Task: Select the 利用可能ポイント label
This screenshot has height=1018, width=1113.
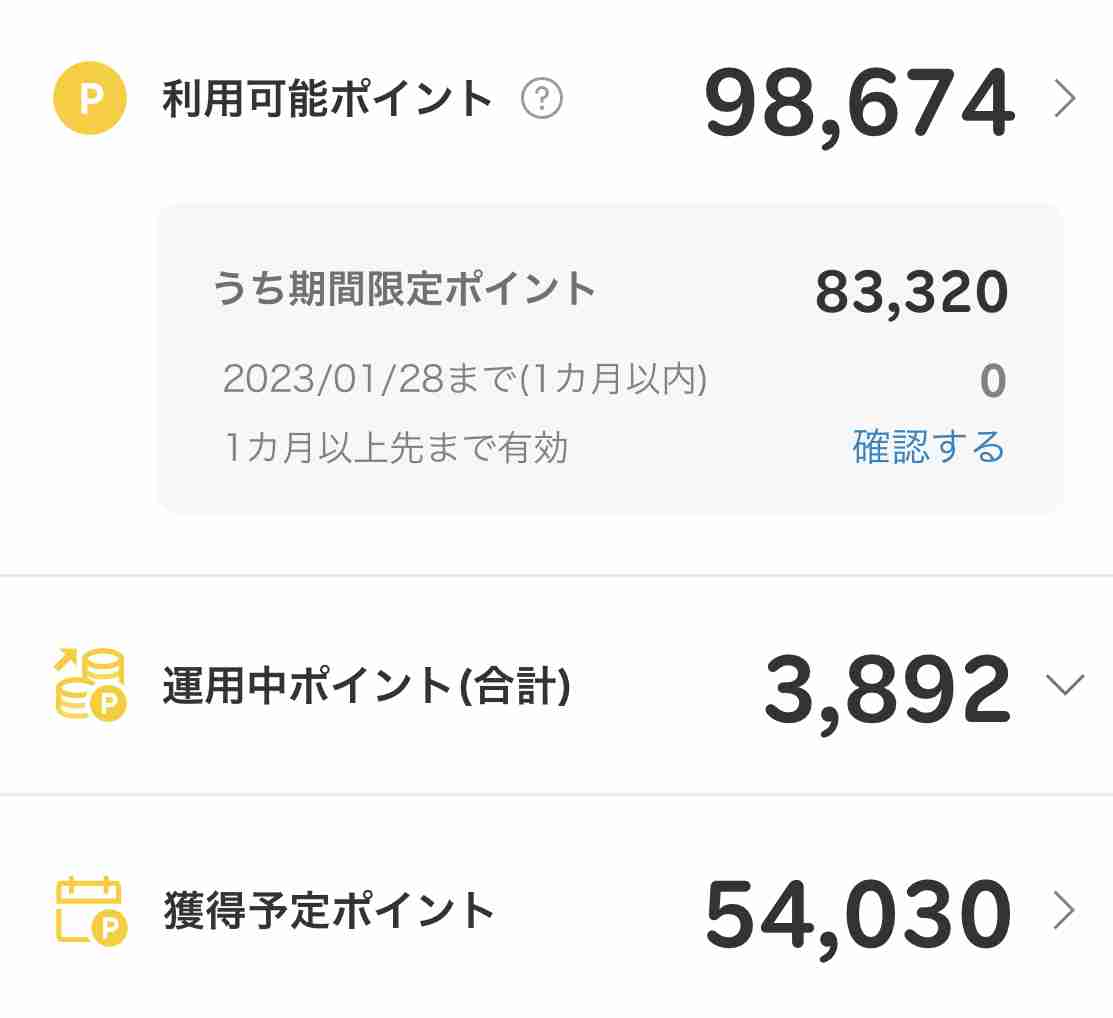Action: click(x=327, y=99)
